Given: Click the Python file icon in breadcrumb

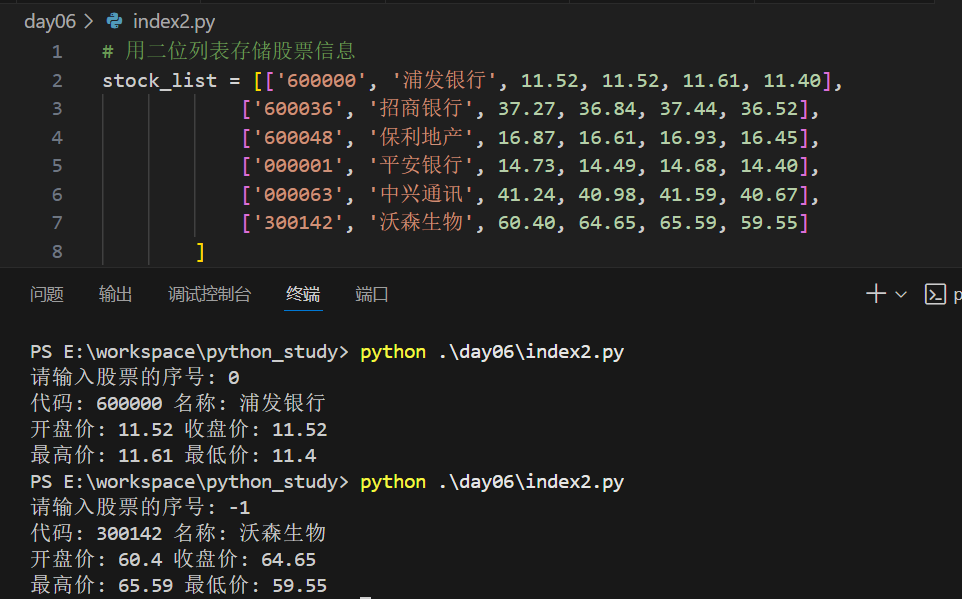Looking at the screenshot, I should 114,21.
